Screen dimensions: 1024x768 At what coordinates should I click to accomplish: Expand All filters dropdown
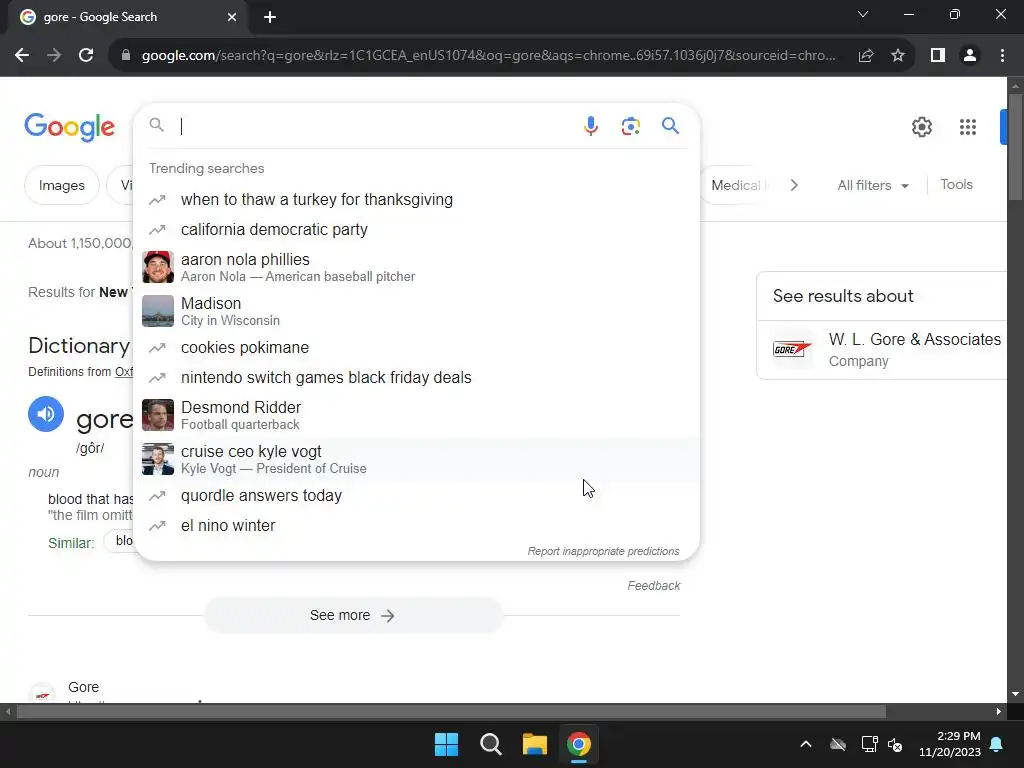click(x=872, y=185)
